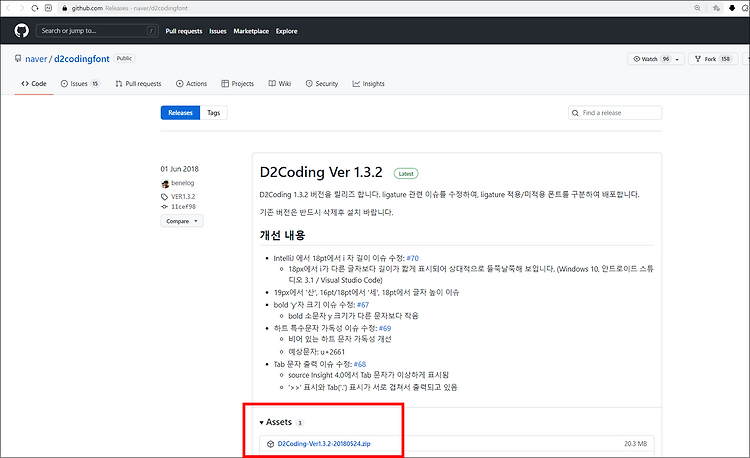750x458 pixels.
Task: Select the Code tab
Action: [34, 84]
